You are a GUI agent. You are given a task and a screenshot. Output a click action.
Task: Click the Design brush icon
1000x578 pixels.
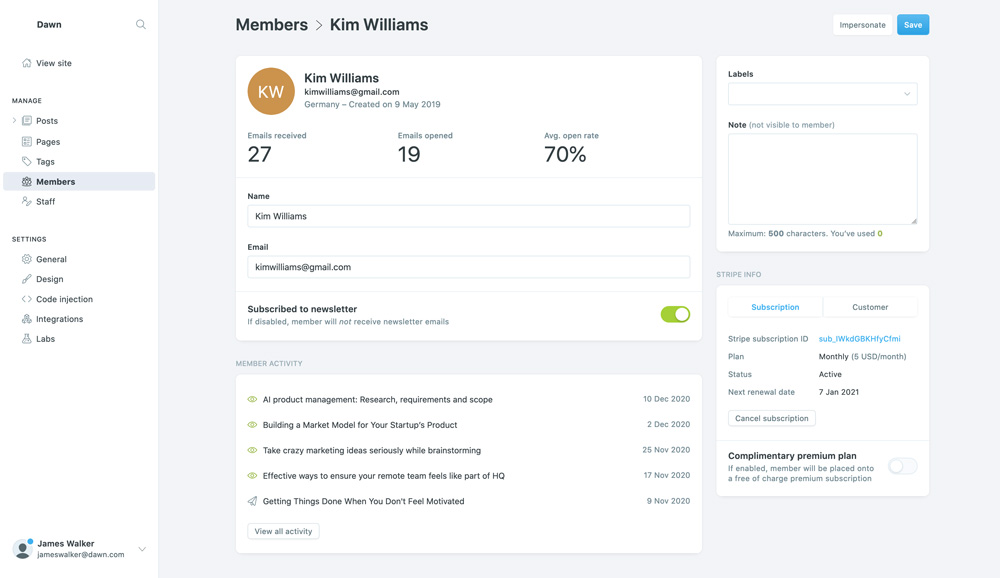pos(27,279)
